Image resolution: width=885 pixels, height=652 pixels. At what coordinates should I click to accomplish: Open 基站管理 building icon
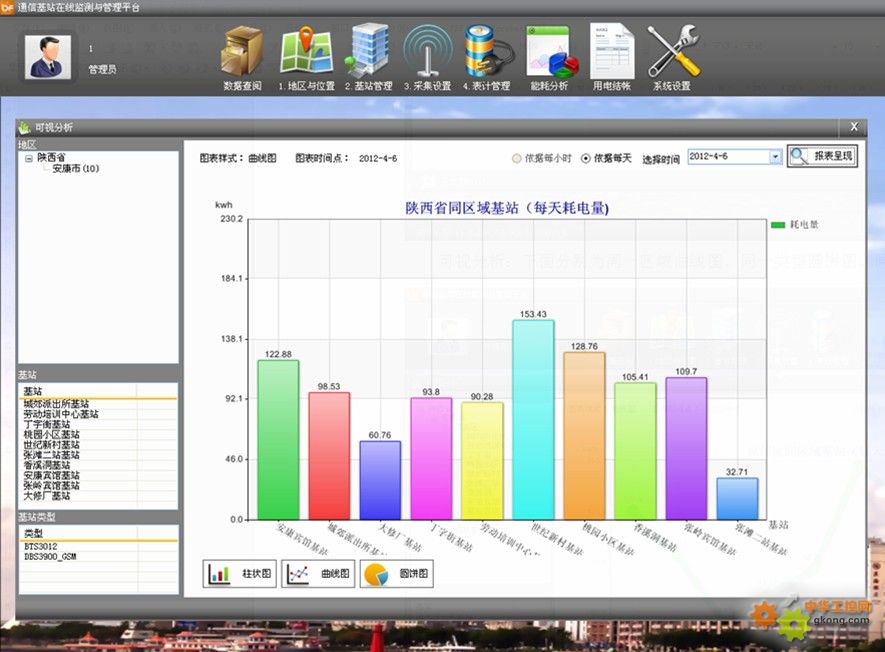[369, 52]
